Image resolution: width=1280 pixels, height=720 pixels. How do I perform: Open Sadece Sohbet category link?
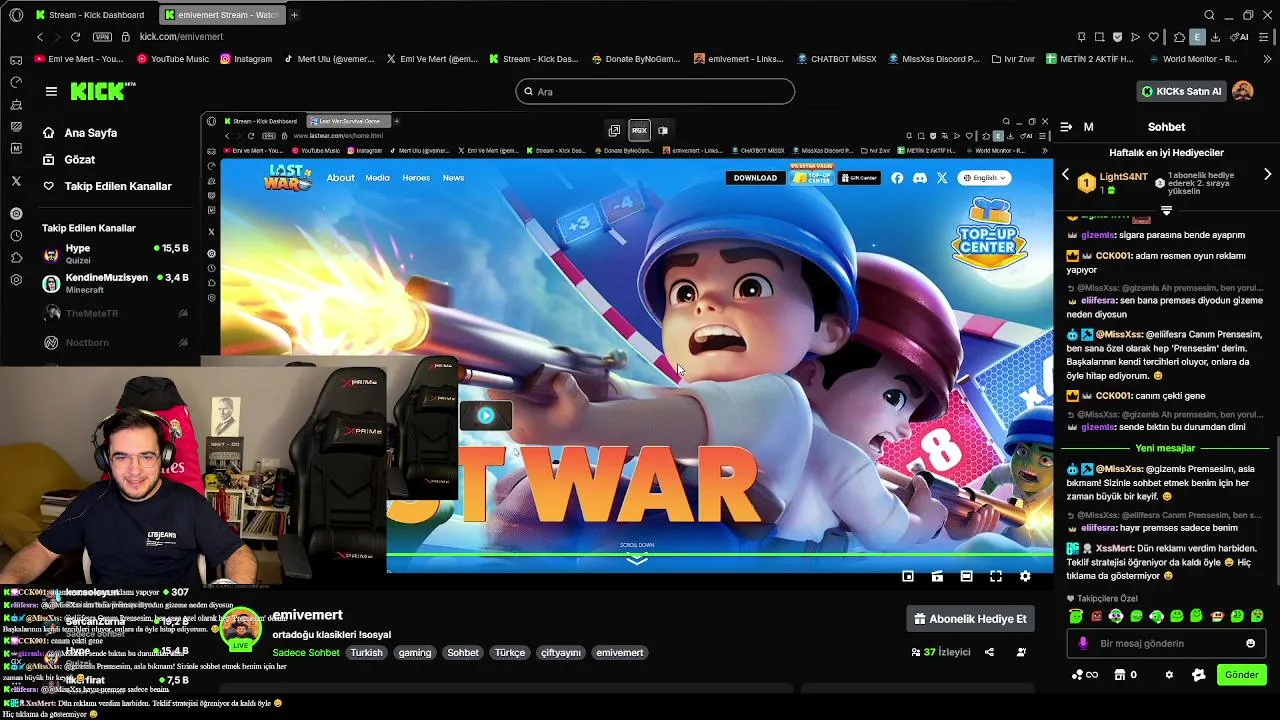pos(306,653)
